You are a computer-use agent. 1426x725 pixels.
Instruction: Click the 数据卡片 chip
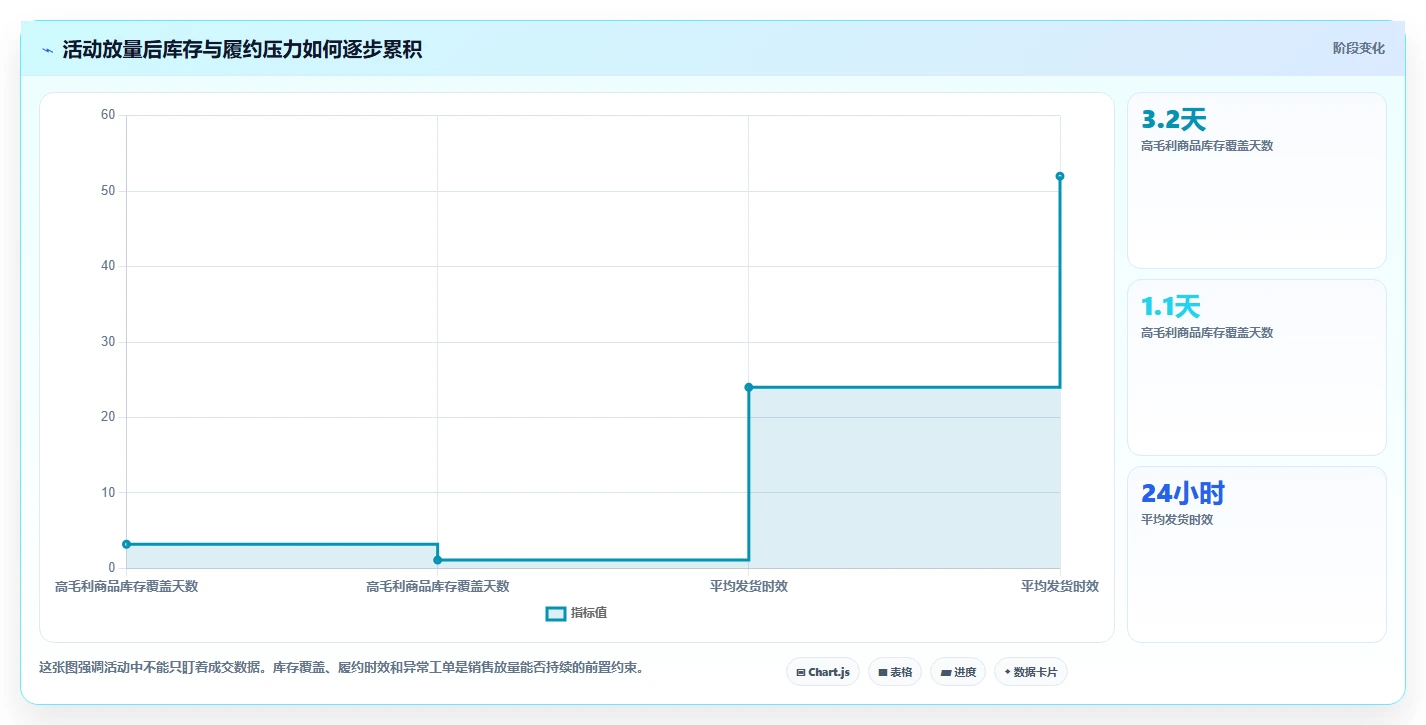(x=1031, y=672)
